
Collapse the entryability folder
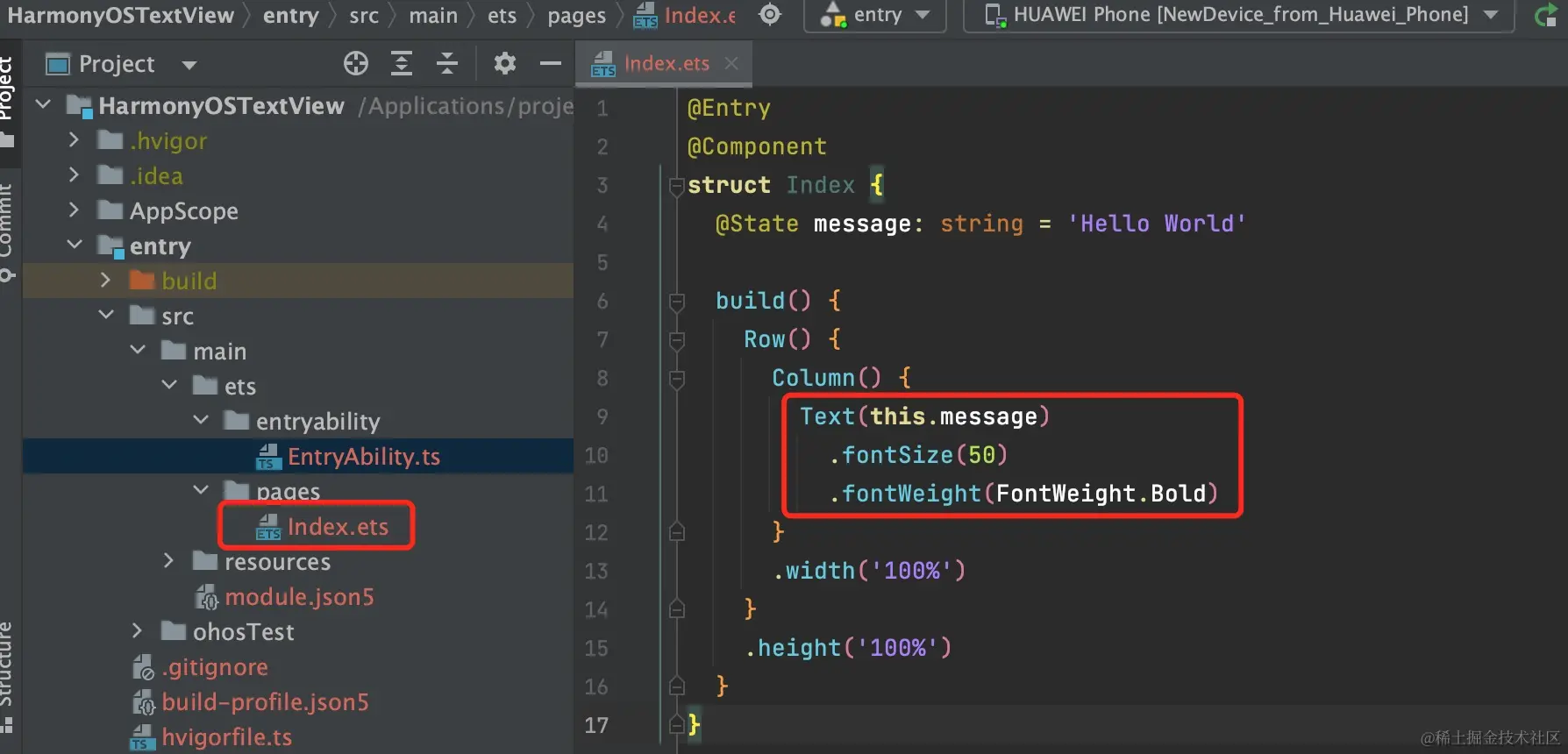click(x=201, y=420)
